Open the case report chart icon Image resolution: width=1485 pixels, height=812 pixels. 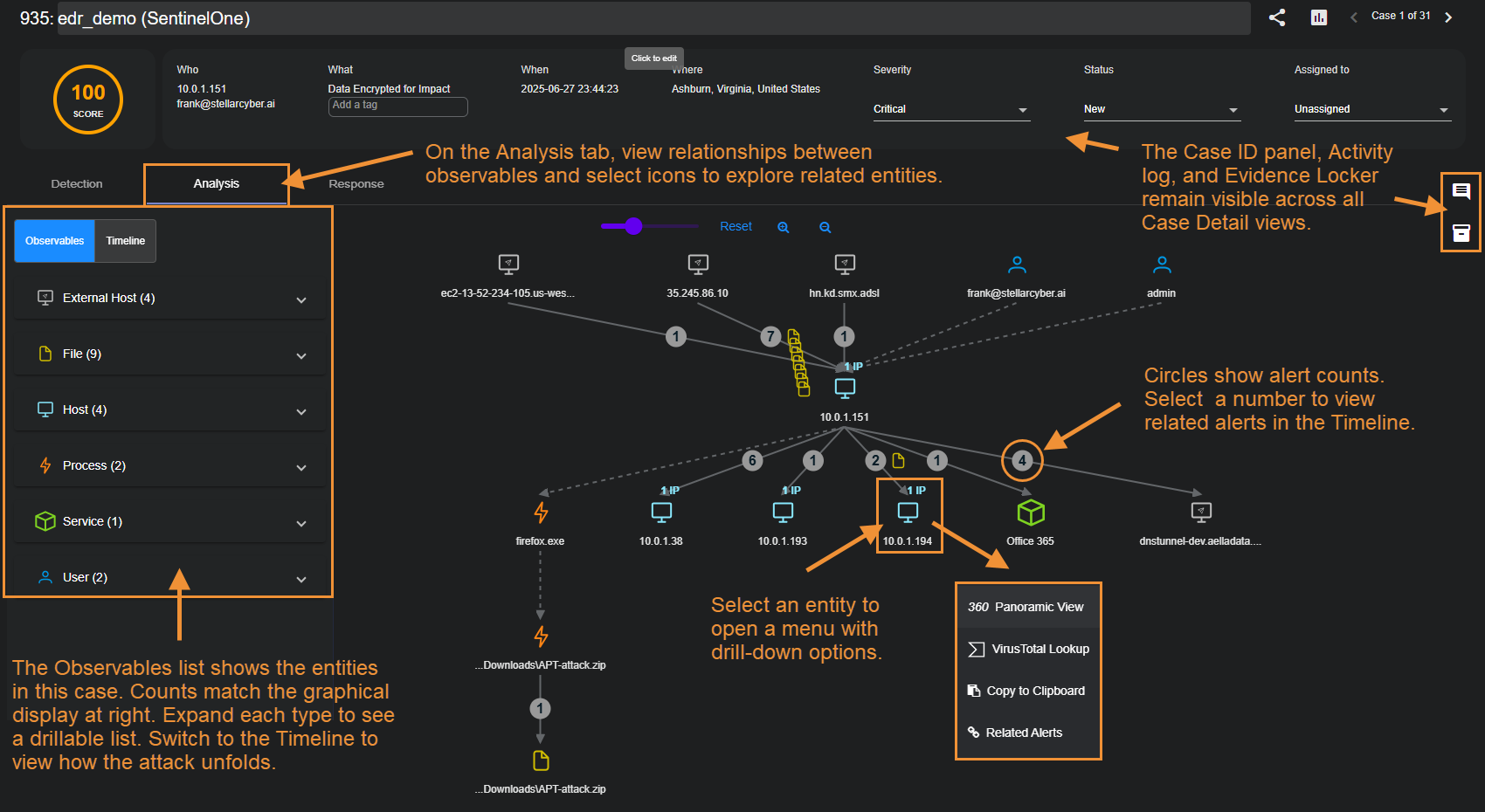1319,17
